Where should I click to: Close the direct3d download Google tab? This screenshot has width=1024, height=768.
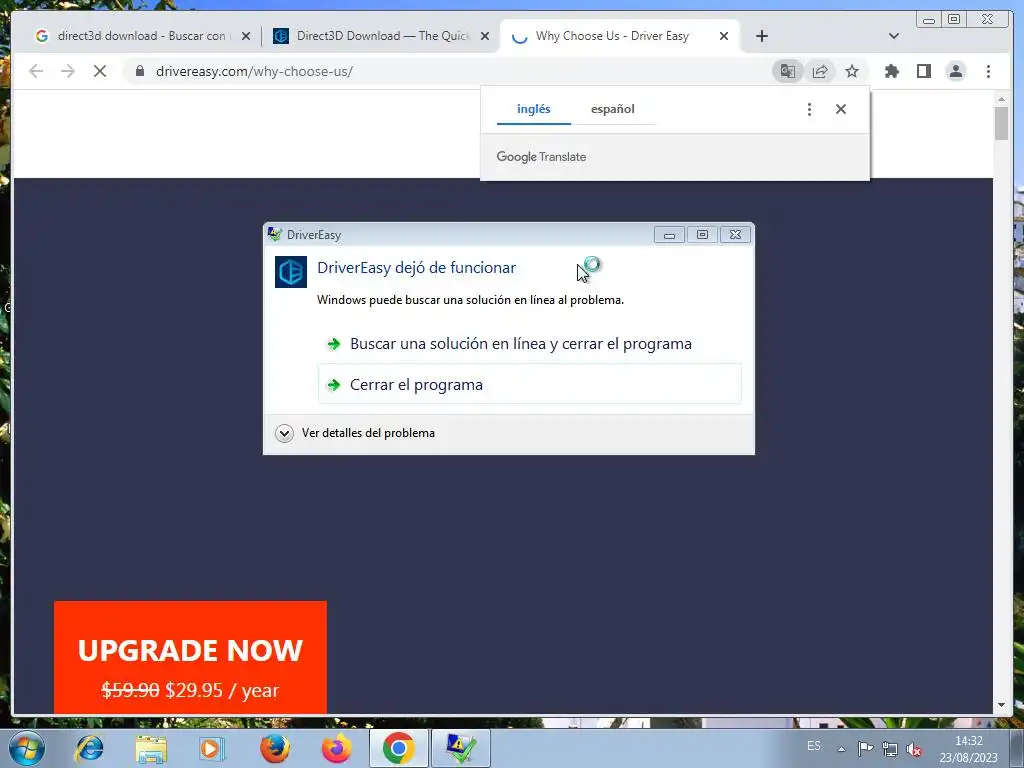tap(246, 36)
